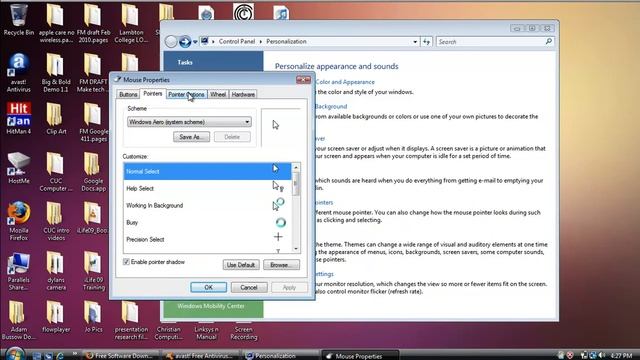Viewport: 640px width, 360px height.
Task: Select the Busy pointer row
Action: (x=207, y=222)
